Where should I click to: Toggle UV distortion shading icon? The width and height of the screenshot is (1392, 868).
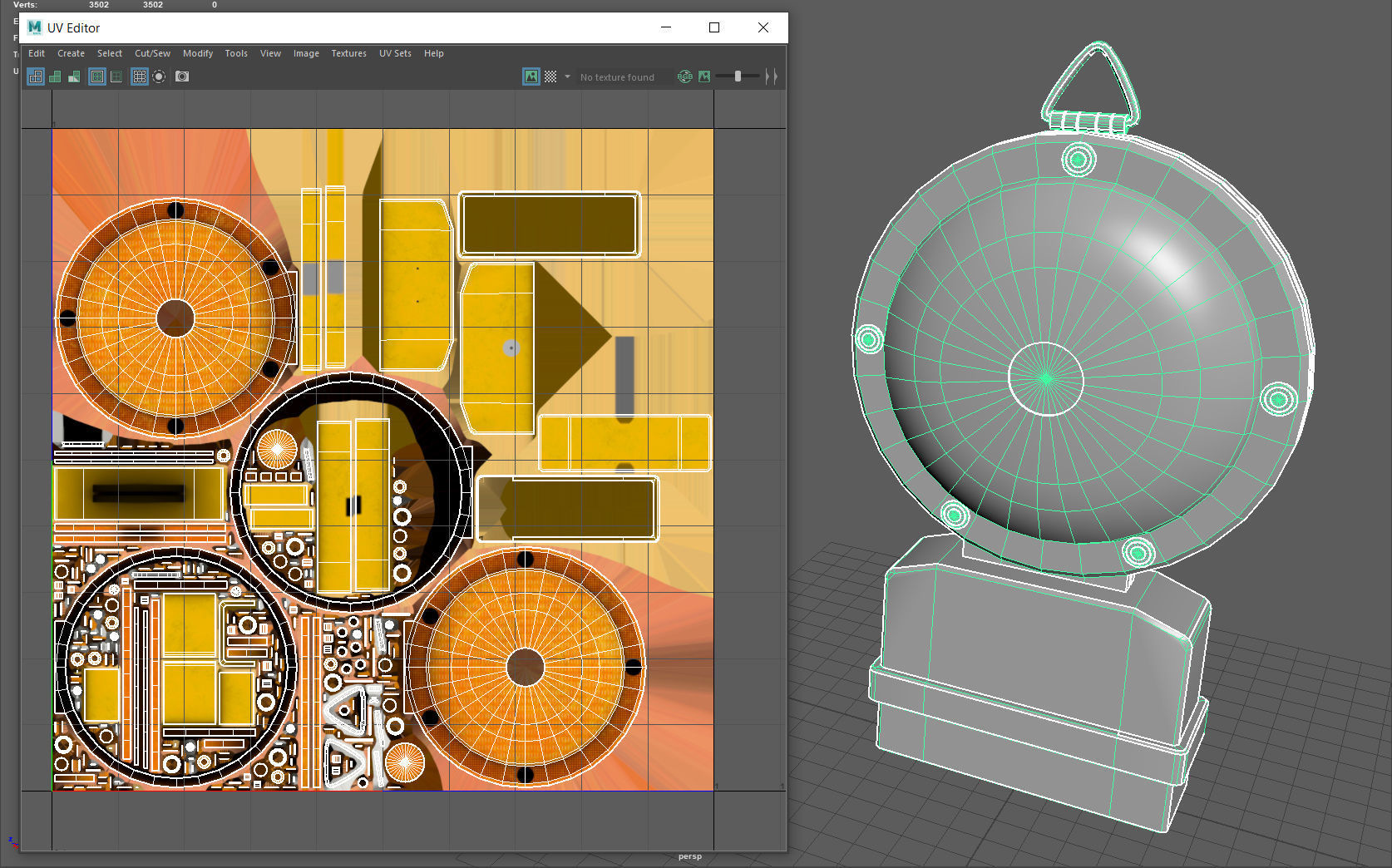pos(74,76)
